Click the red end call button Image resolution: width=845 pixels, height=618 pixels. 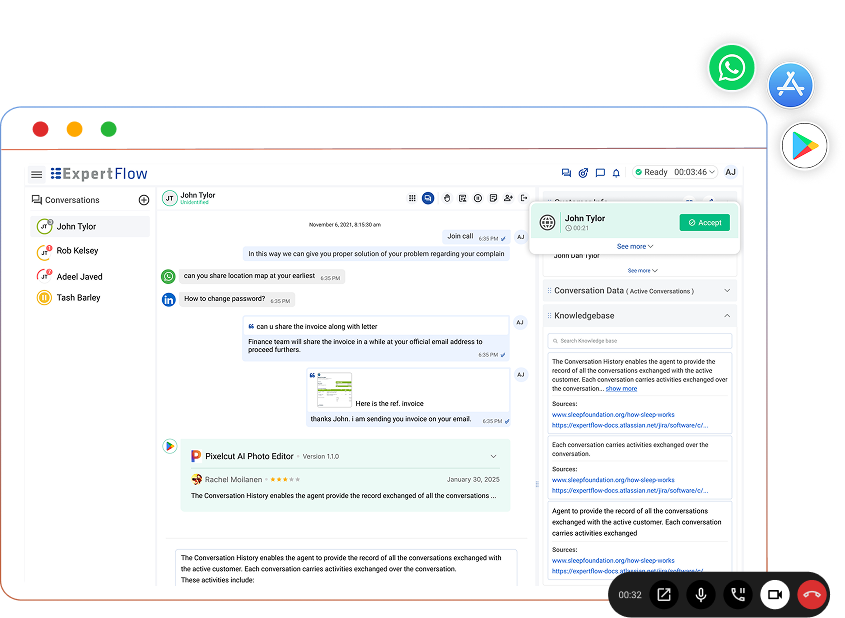click(811, 595)
